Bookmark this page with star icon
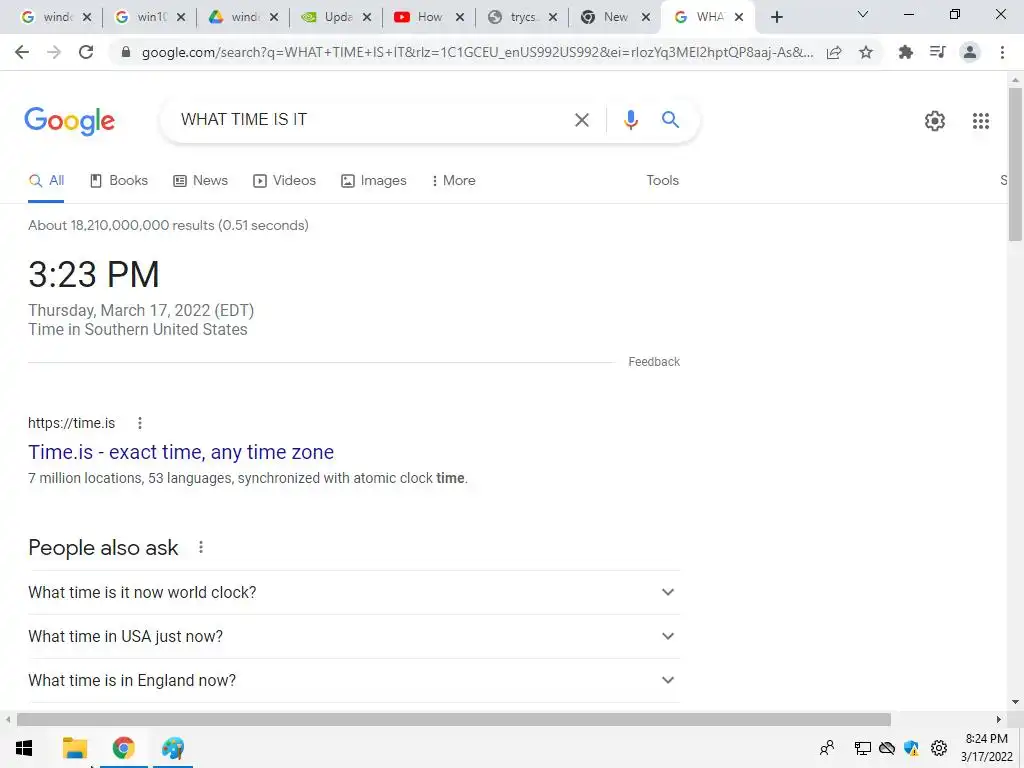1024x768 pixels. pos(866,52)
